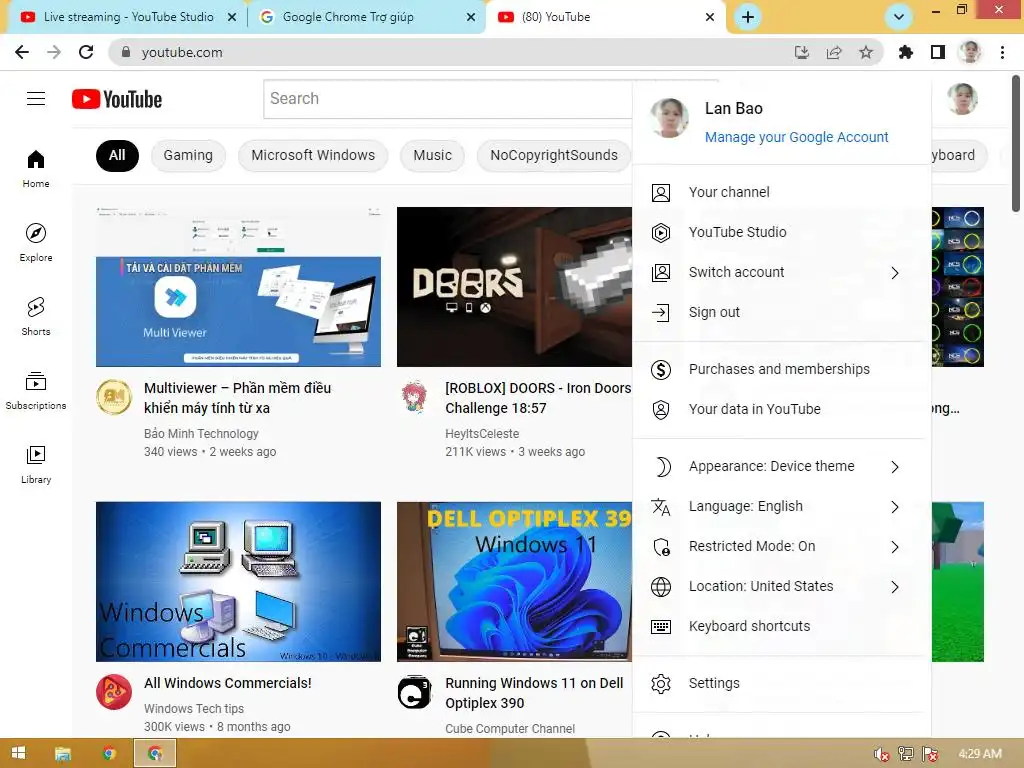Open Subscriptions in the sidebar
Image resolution: width=1024 pixels, height=768 pixels.
[36, 390]
